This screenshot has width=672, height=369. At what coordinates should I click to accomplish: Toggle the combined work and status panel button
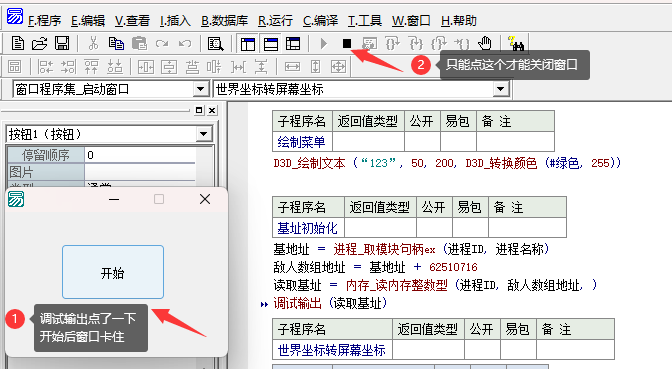coord(293,44)
